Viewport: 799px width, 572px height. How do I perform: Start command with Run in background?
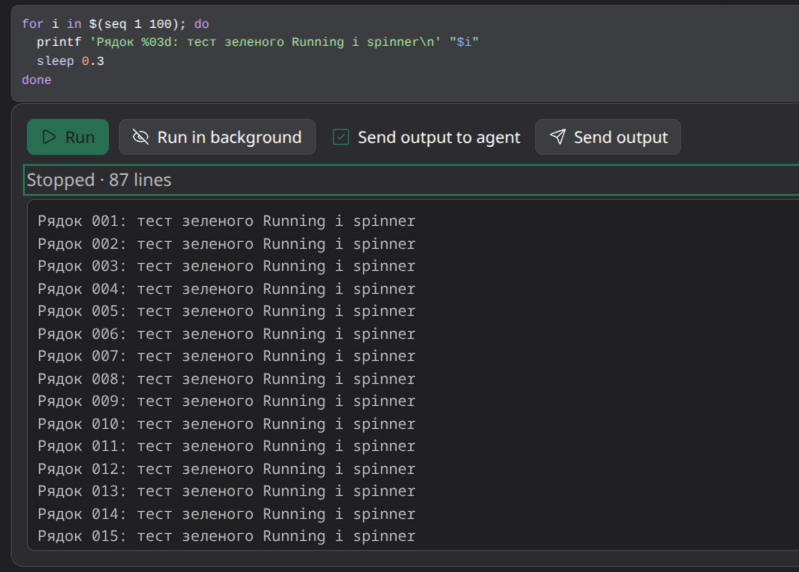[x=217, y=137]
